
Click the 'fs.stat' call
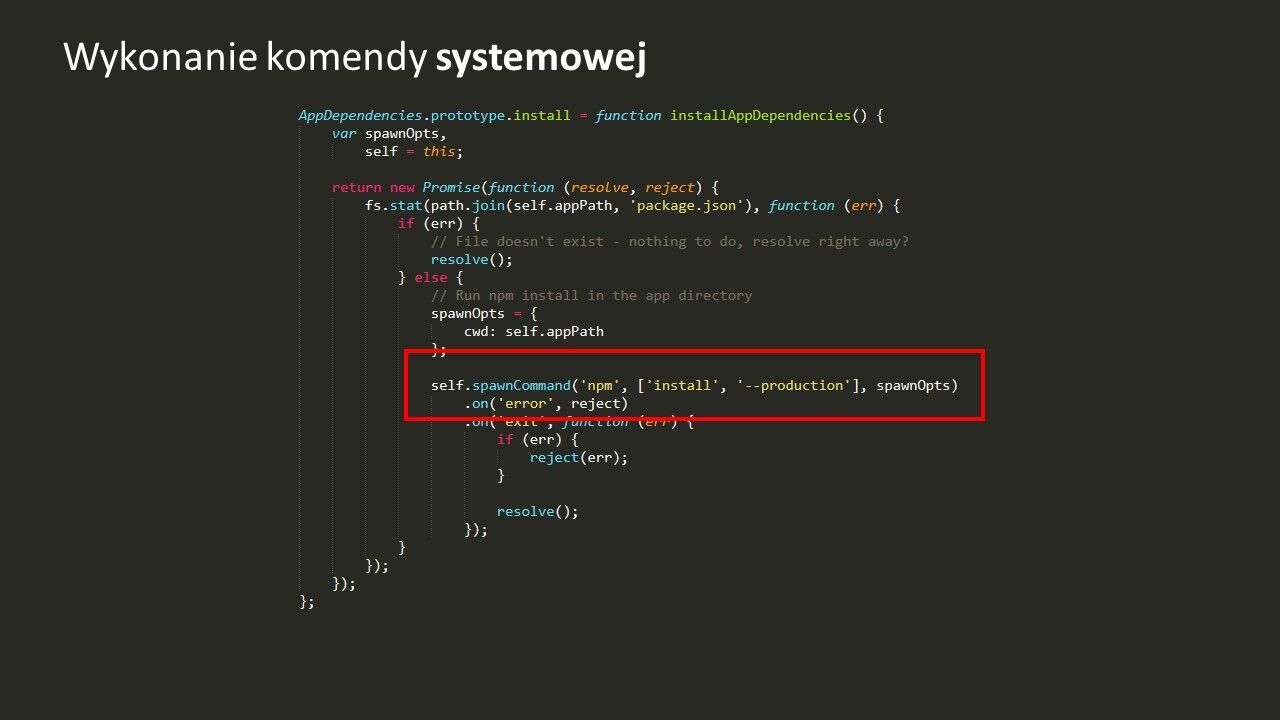[393, 205]
